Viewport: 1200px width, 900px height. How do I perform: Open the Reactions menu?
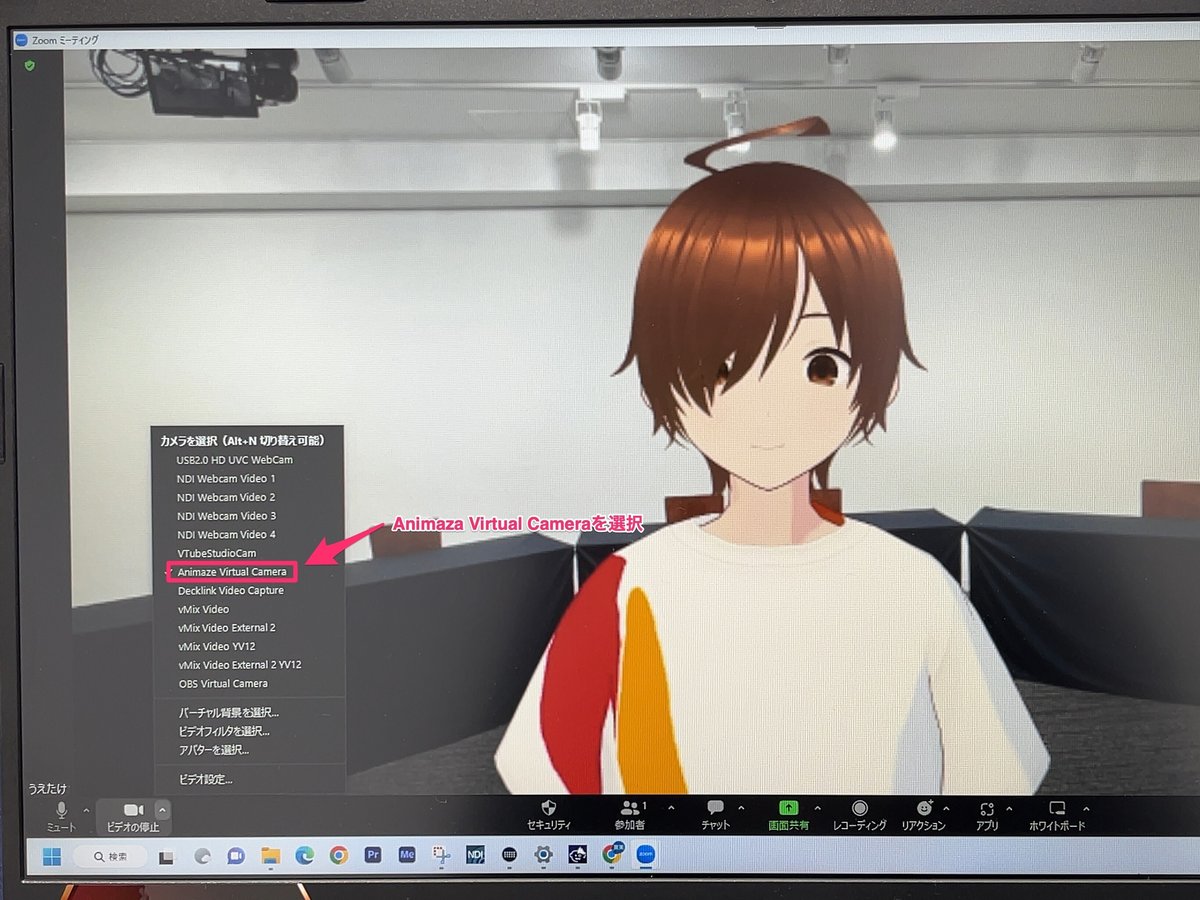coord(924,815)
